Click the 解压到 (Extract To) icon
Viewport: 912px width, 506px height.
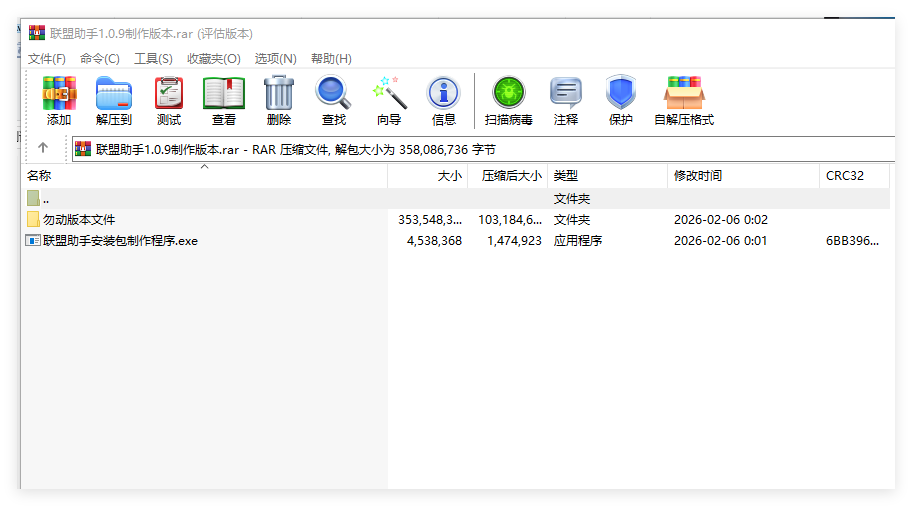(114, 93)
